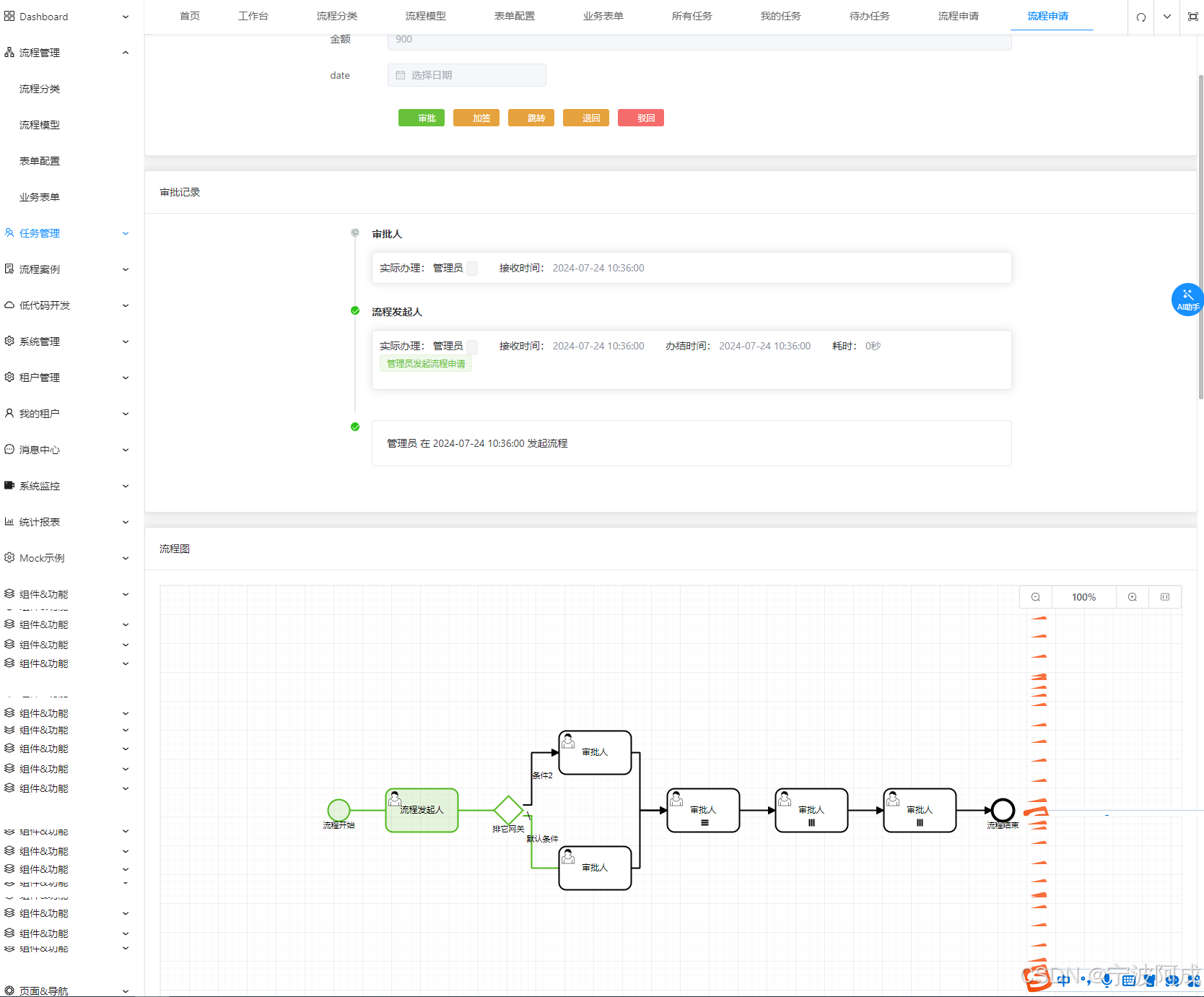The width and height of the screenshot is (1204, 997).
Task: Open the tab options dropdown arrow
Action: (x=1167, y=17)
